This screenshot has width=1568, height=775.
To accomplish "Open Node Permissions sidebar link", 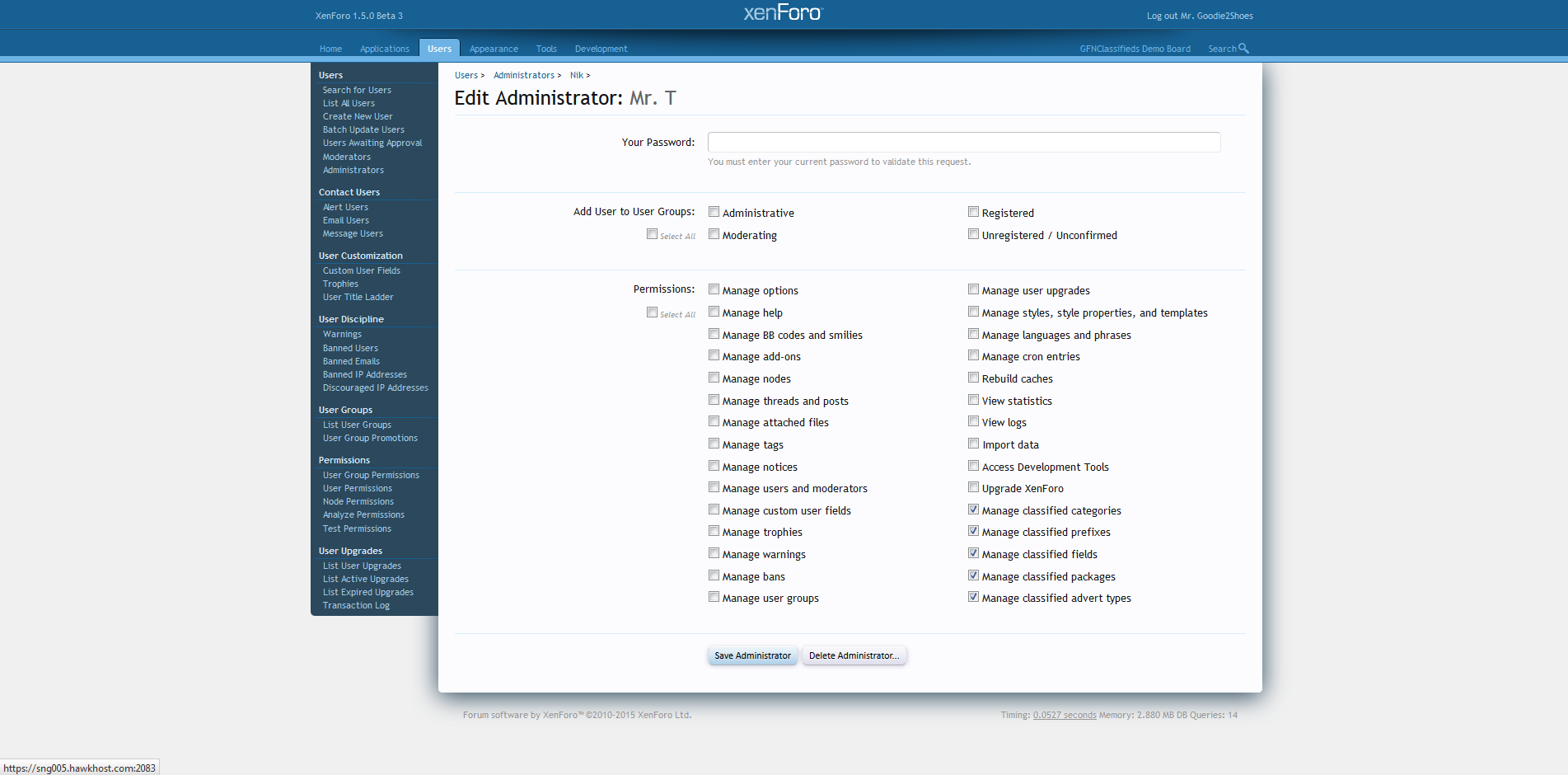I will [358, 501].
